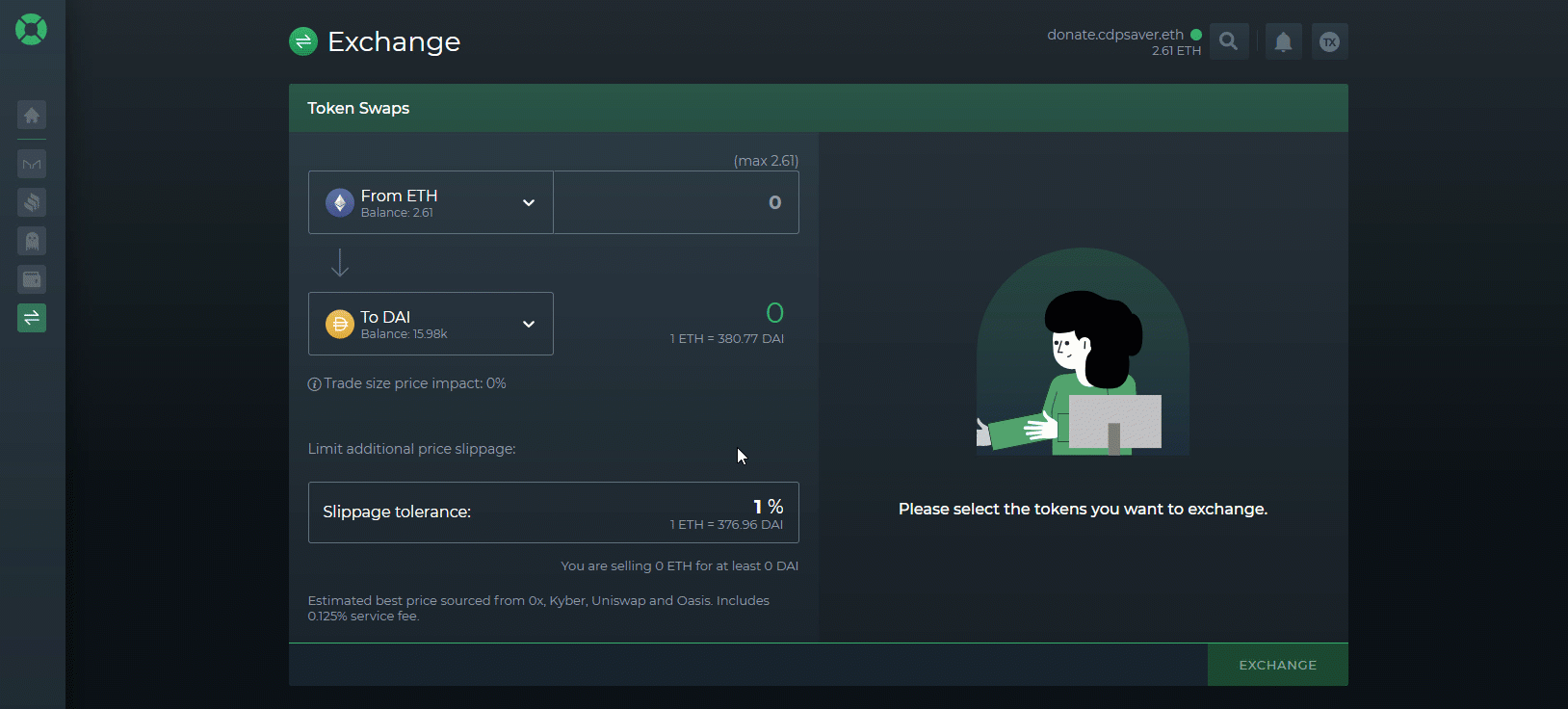This screenshot has height=709, width=1568.
Task: Click the 'Trade size price impact: 0%' text
Action: [x=415, y=383]
